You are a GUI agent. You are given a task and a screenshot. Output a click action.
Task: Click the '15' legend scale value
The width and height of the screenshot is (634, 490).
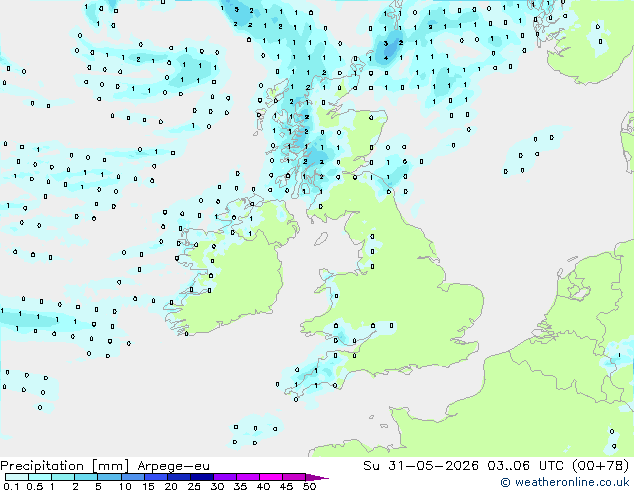(x=148, y=486)
